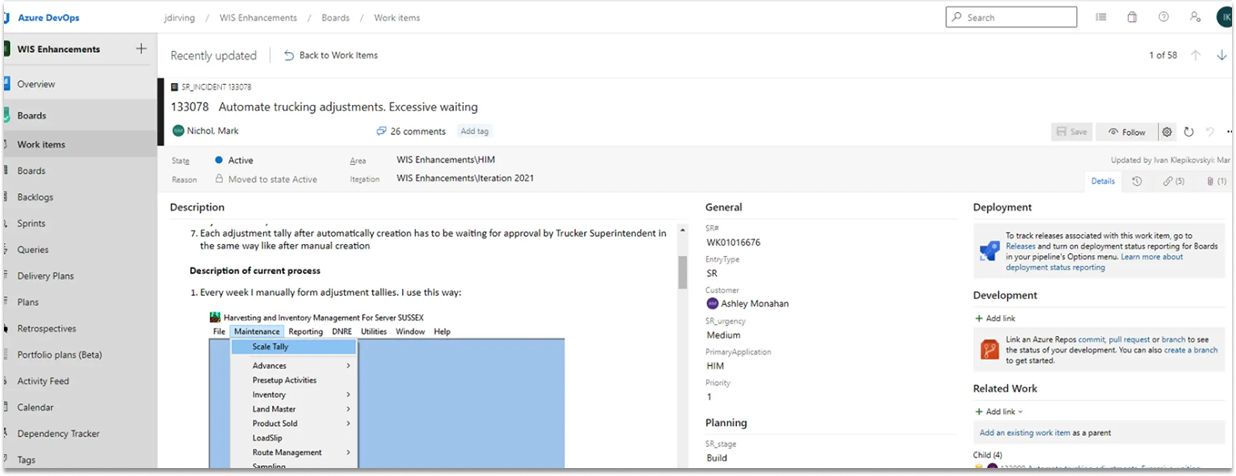Click Back to Work Items
The image size is (1236, 476).
coord(331,55)
